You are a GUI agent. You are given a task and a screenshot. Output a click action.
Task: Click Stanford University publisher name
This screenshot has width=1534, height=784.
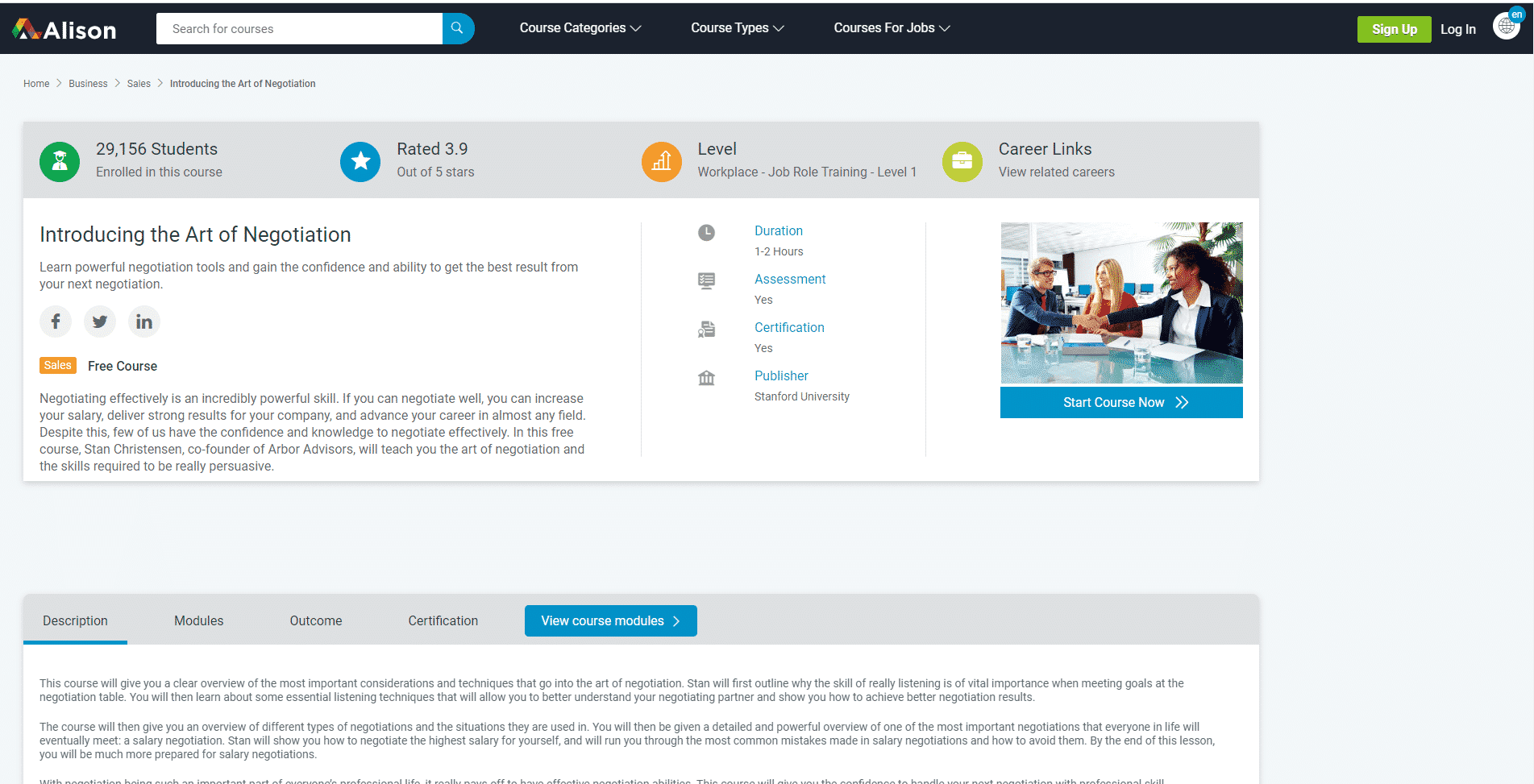[x=802, y=396]
